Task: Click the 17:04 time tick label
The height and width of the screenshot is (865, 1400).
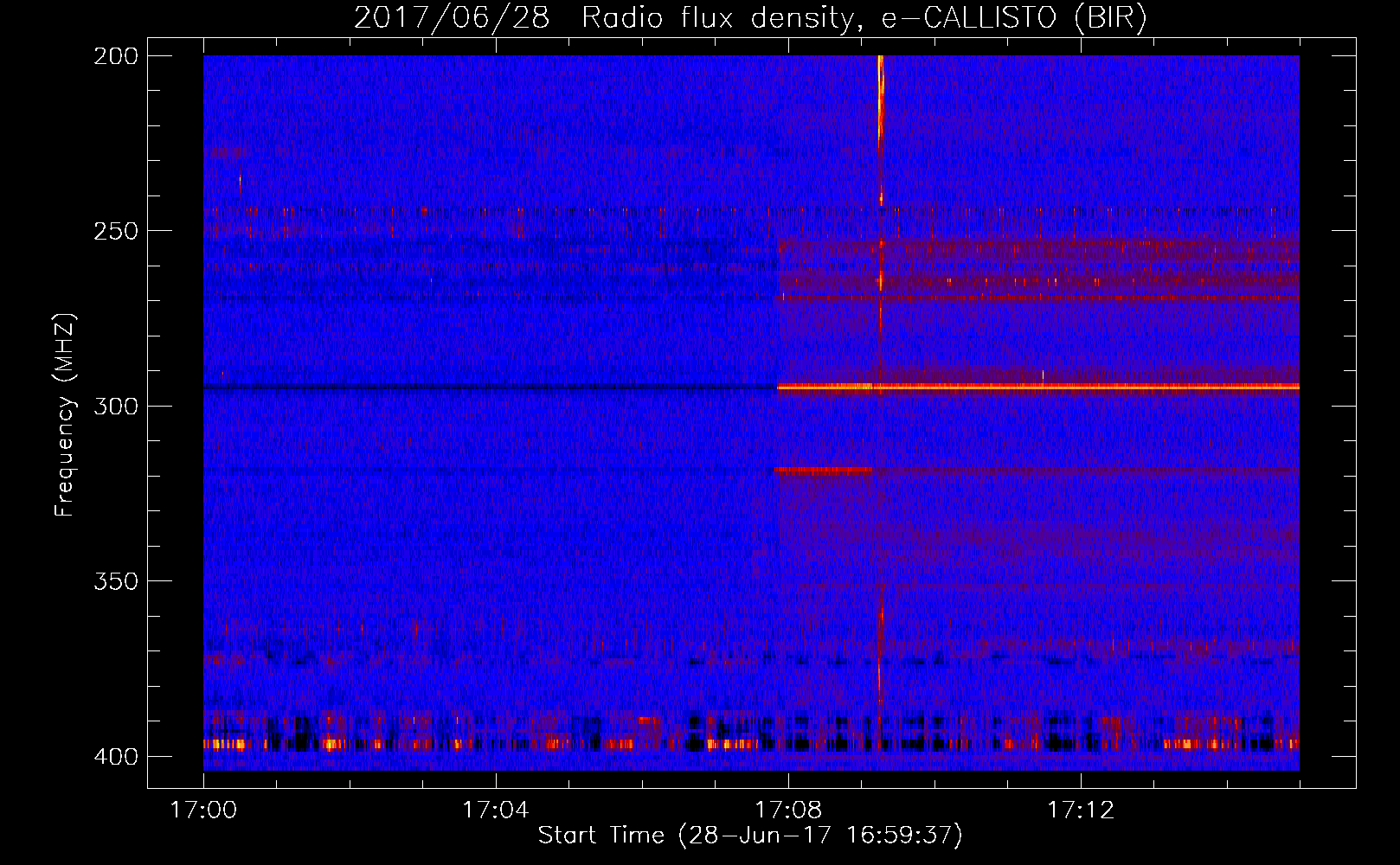Action: tap(495, 810)
